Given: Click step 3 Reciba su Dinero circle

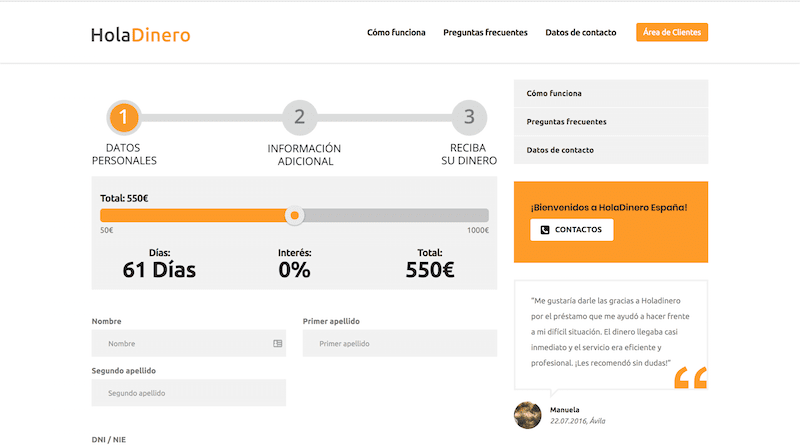Looking at the screenshot, I should click(x=469, y=117).
